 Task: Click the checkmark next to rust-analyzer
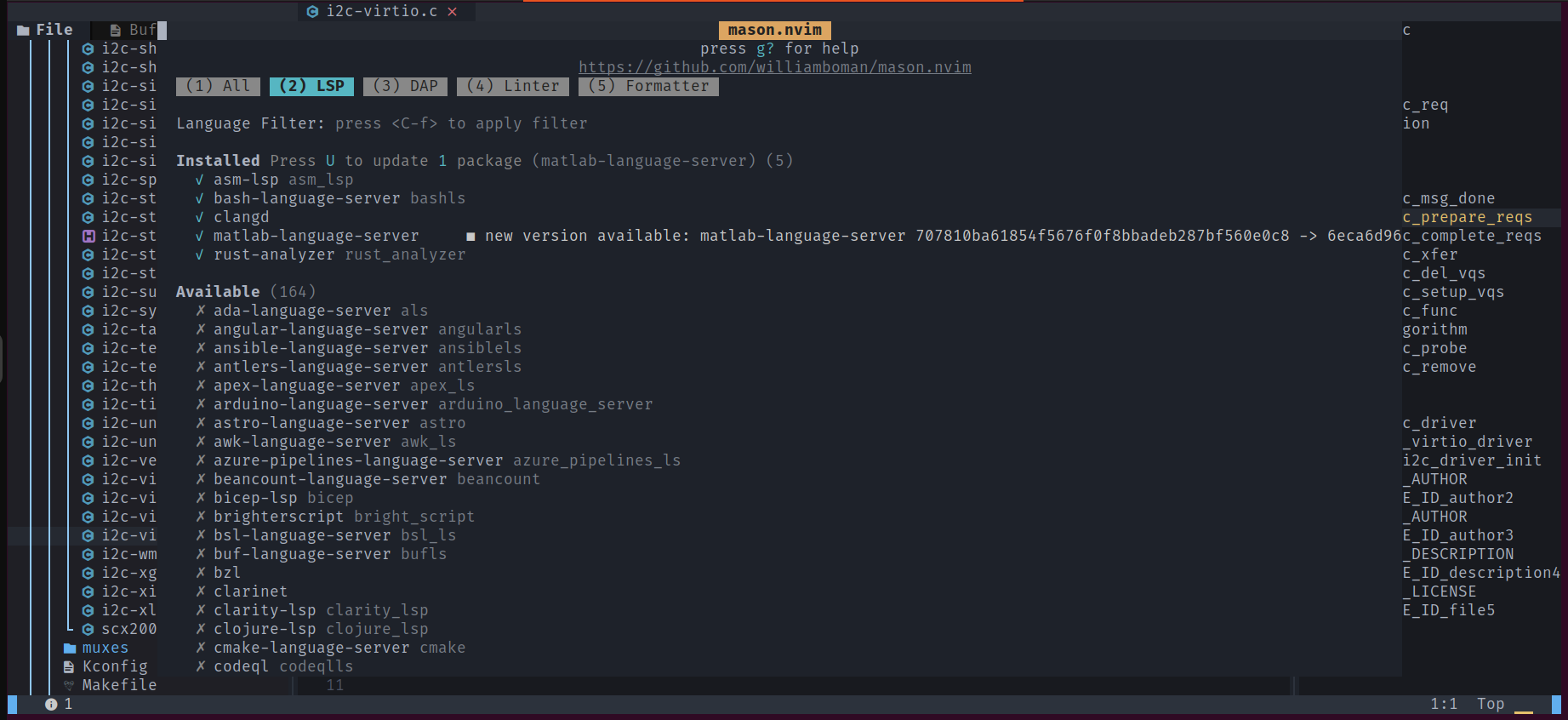200,254
